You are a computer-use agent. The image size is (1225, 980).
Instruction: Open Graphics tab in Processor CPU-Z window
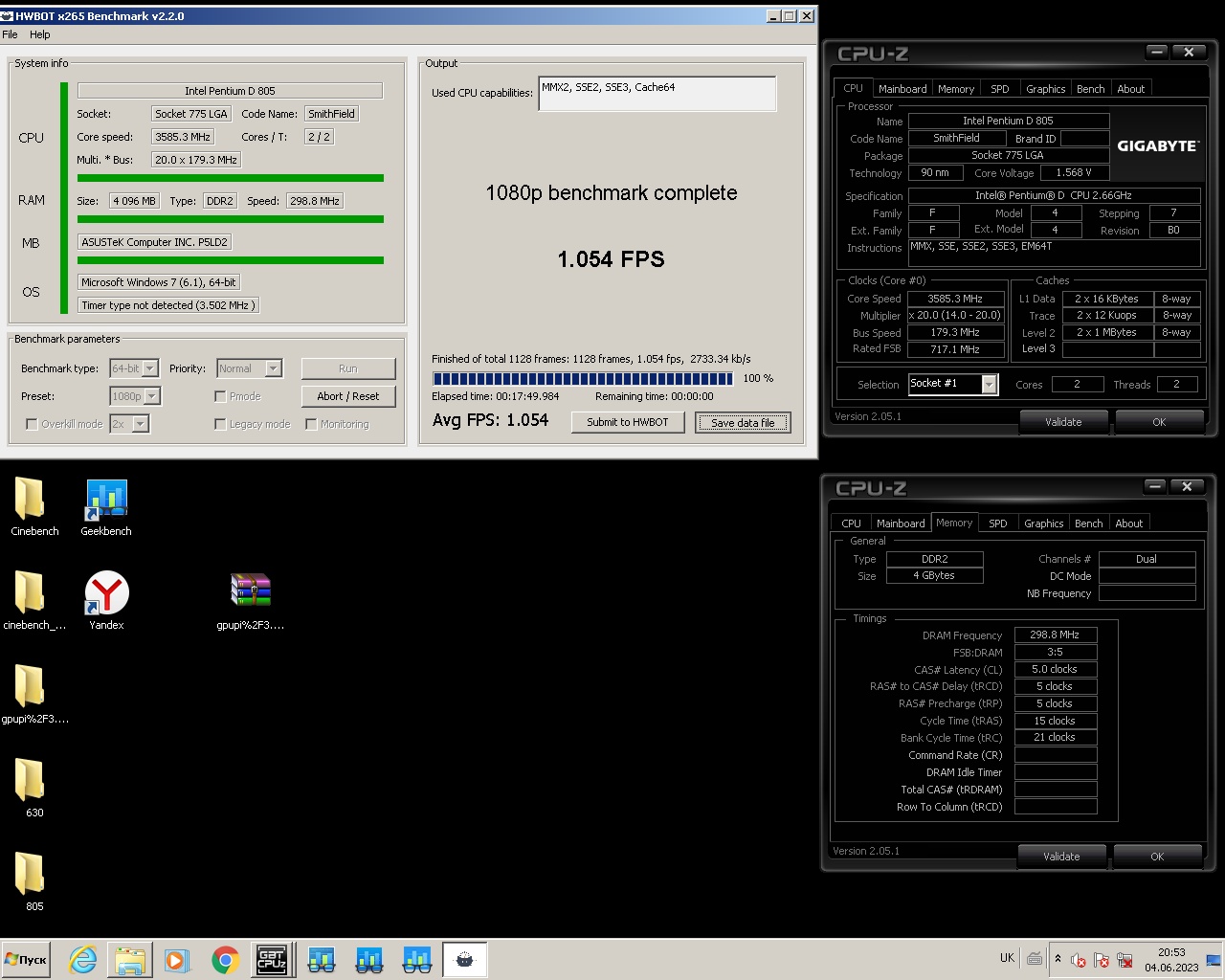point(1045,89)
